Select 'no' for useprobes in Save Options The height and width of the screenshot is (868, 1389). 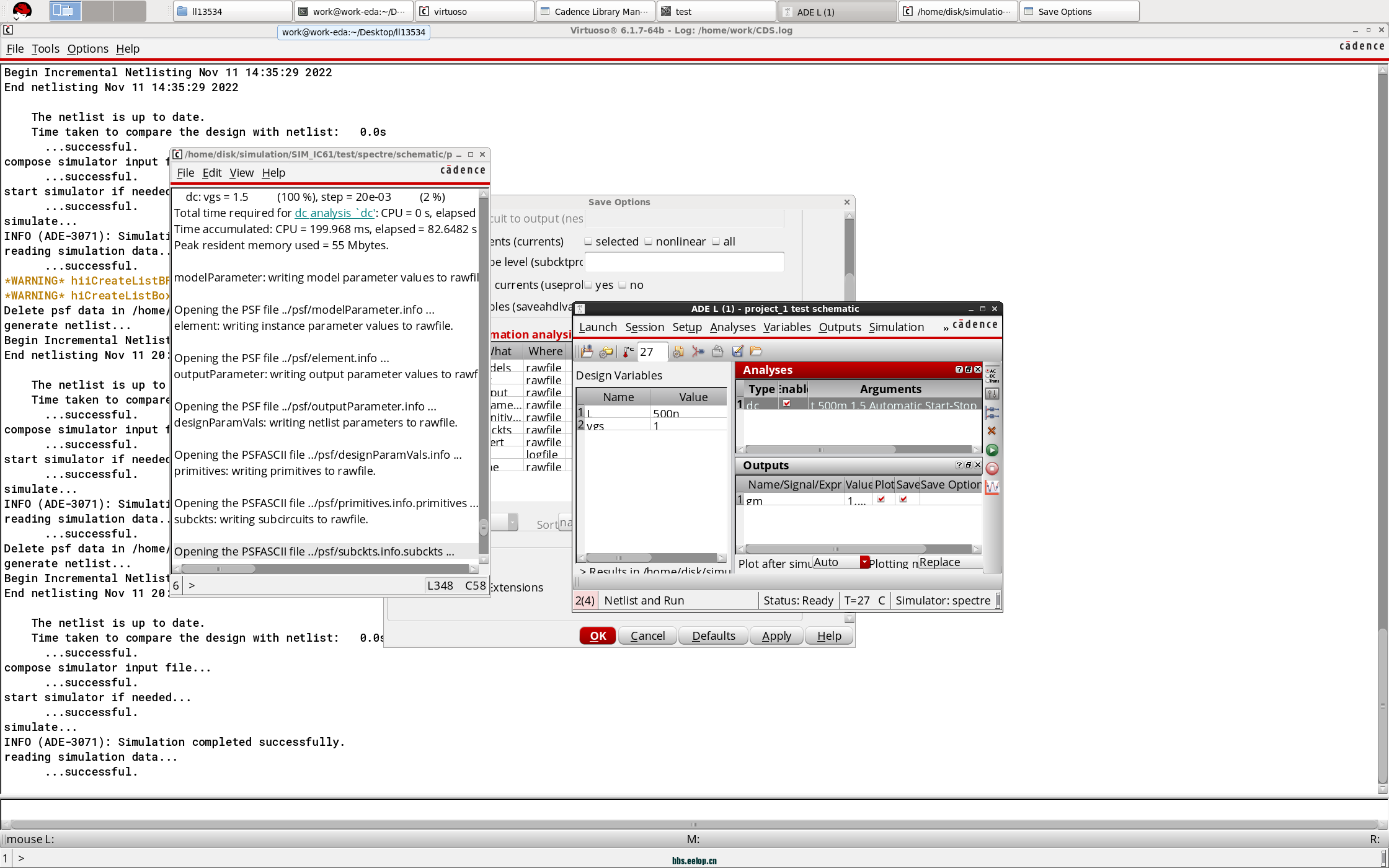623,285
